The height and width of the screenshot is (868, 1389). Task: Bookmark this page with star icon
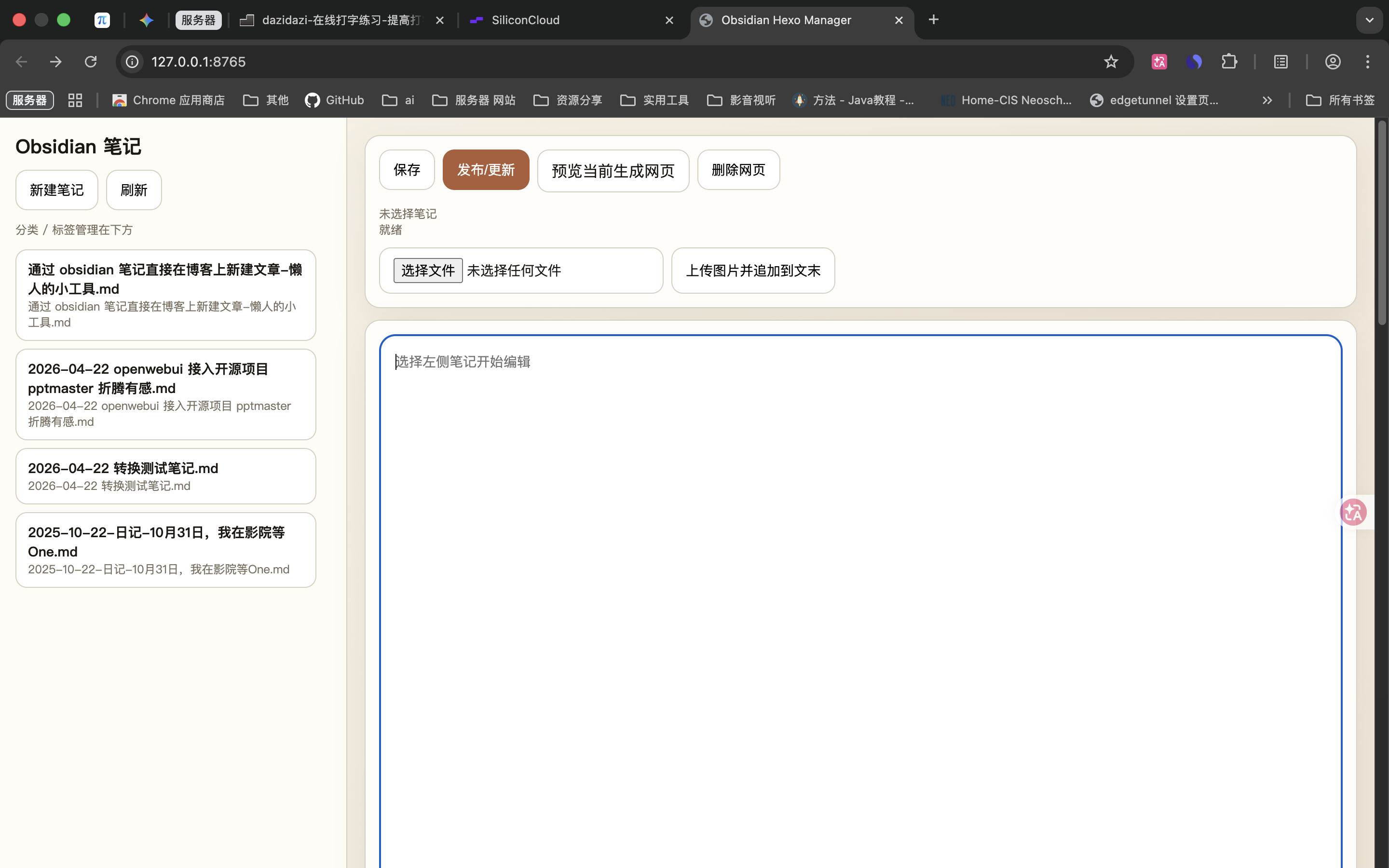pyautogui.click(x=1111, y=61)
